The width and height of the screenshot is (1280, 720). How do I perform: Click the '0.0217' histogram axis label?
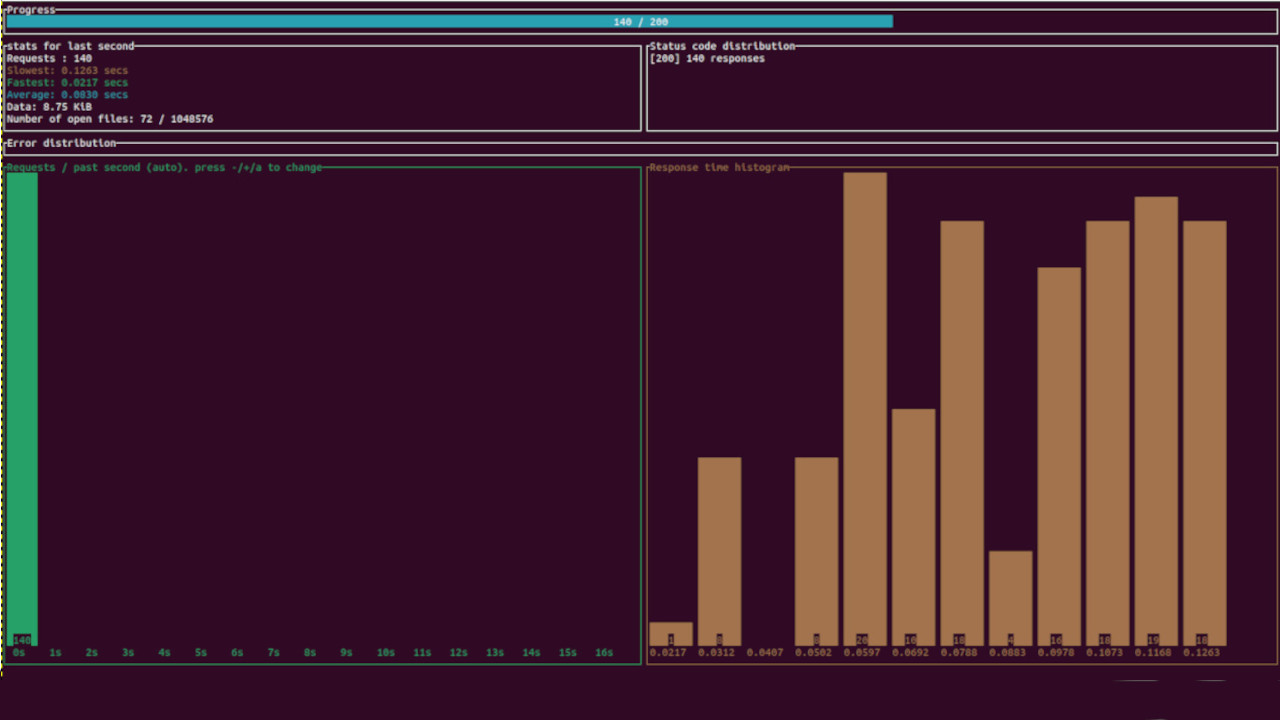coord(668,652)
